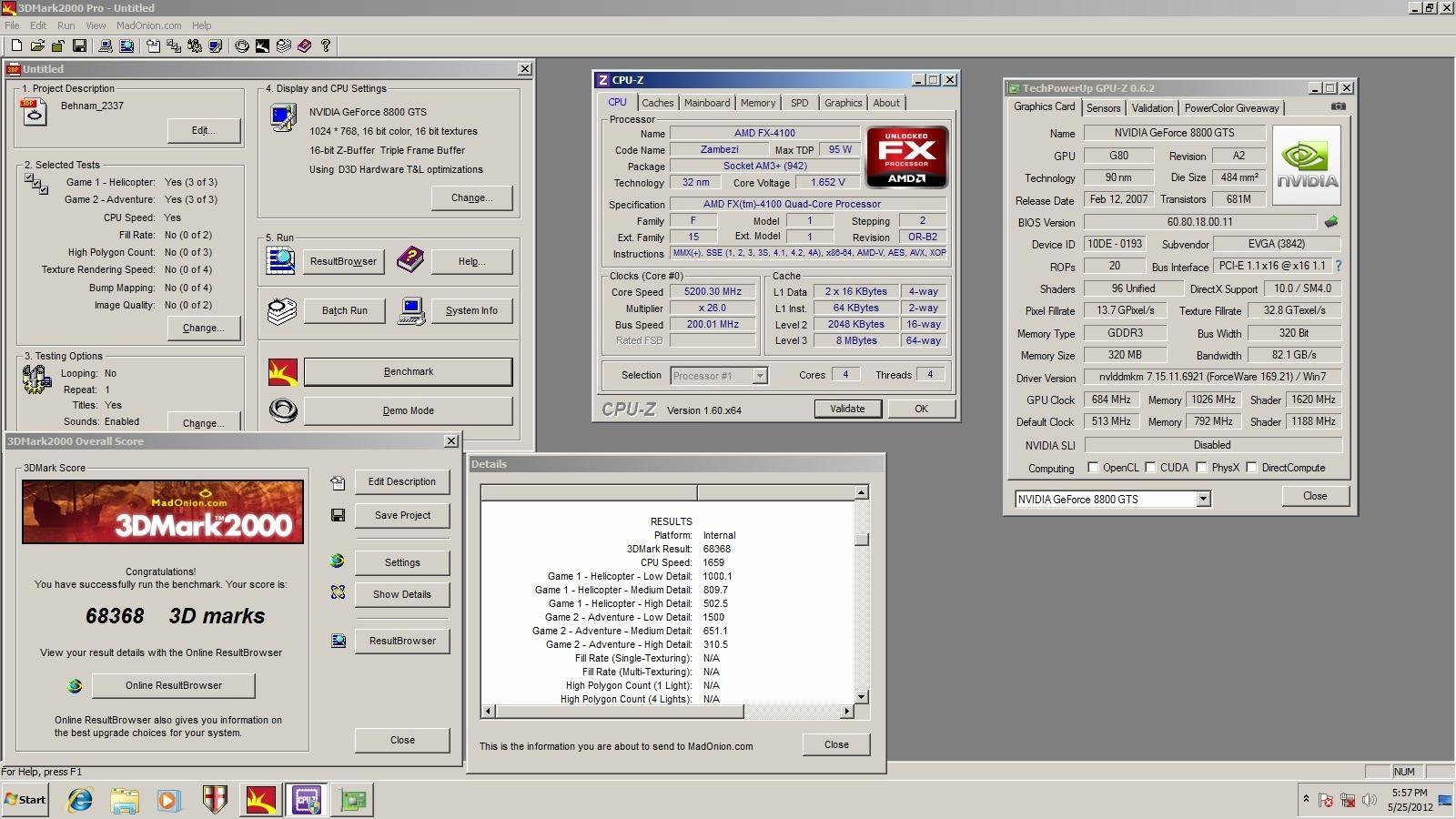Screen dimensions: 1456x819
Task: Open PowerColor Giveaway tab in GPU-Z
Action: (1231, 107)
